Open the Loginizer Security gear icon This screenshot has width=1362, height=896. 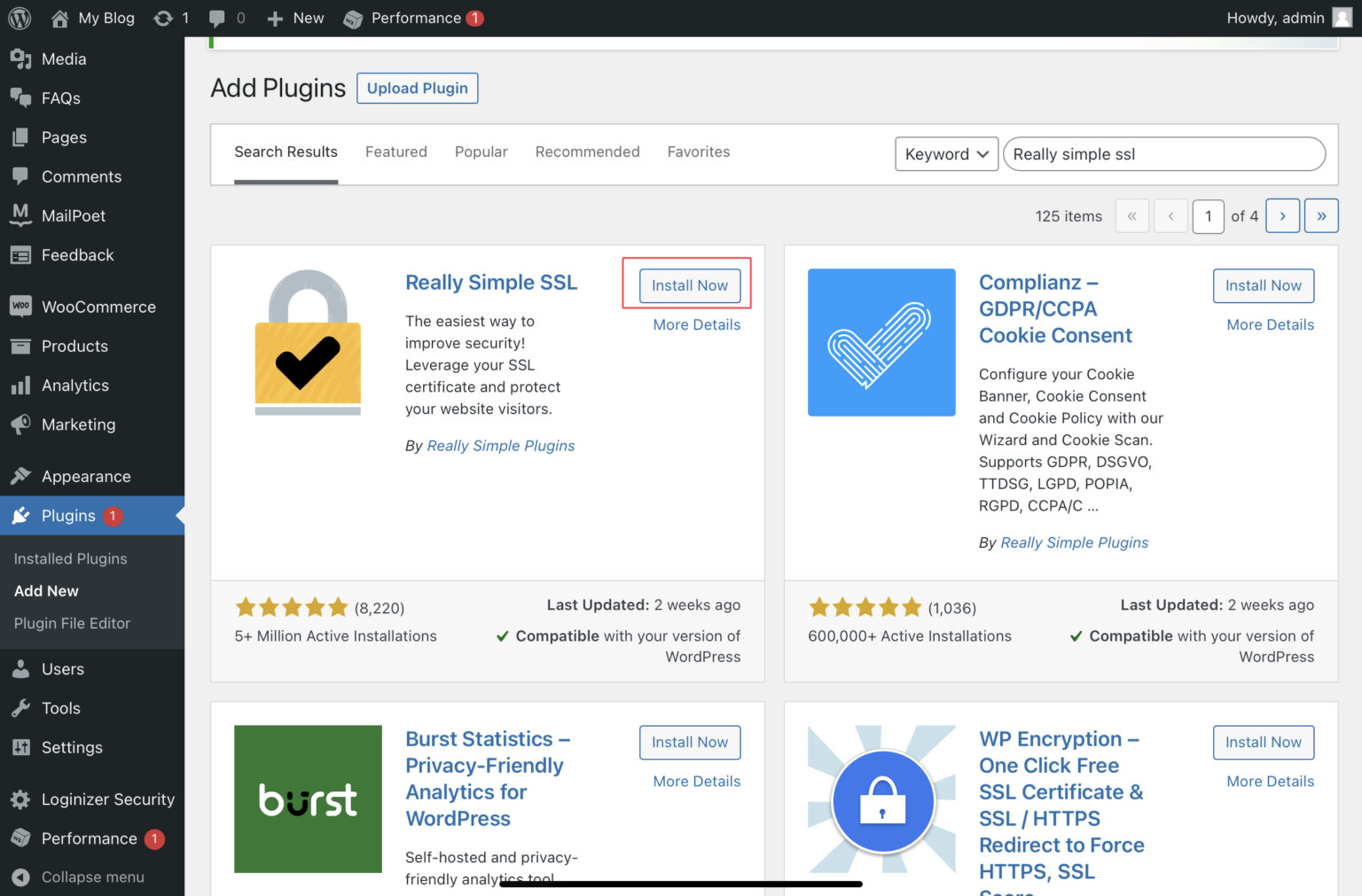tap(21, 799)
